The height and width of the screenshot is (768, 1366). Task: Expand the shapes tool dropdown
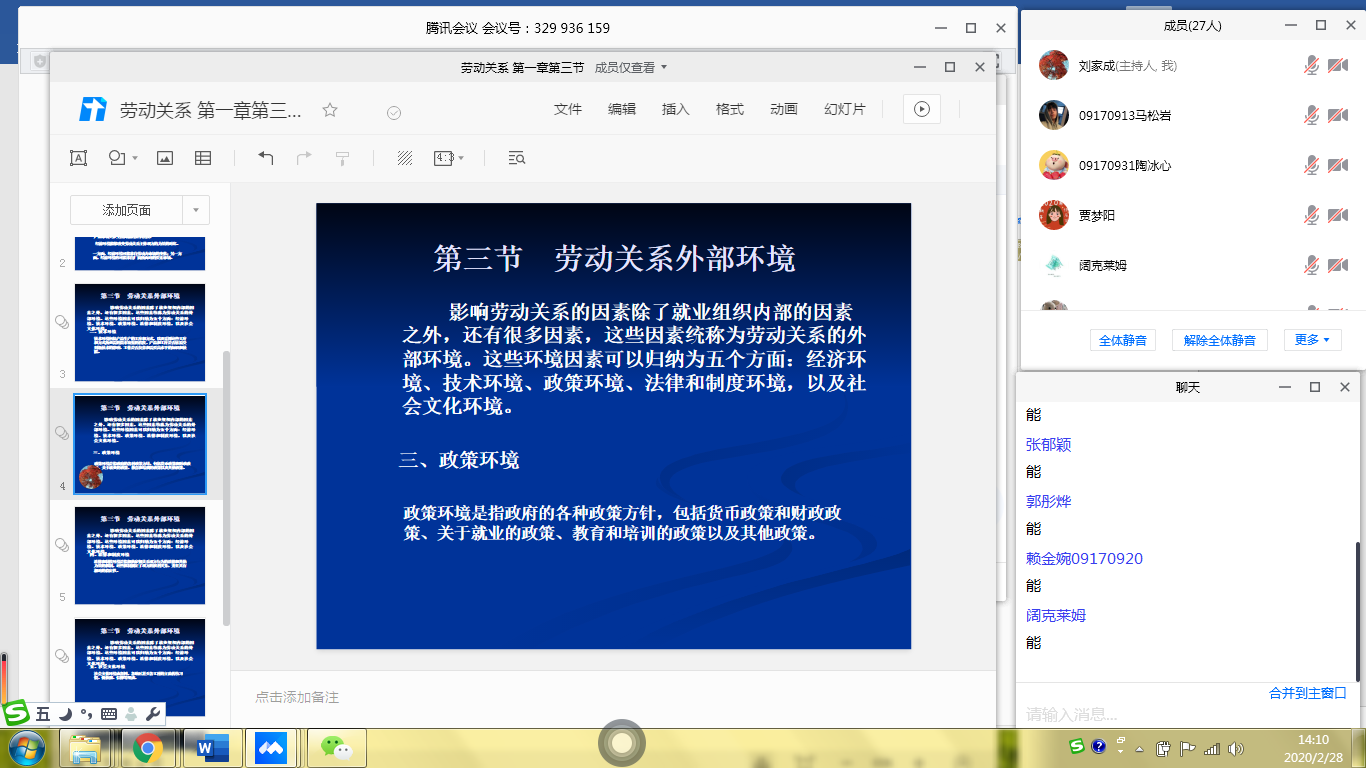click(x=135, y=158)
